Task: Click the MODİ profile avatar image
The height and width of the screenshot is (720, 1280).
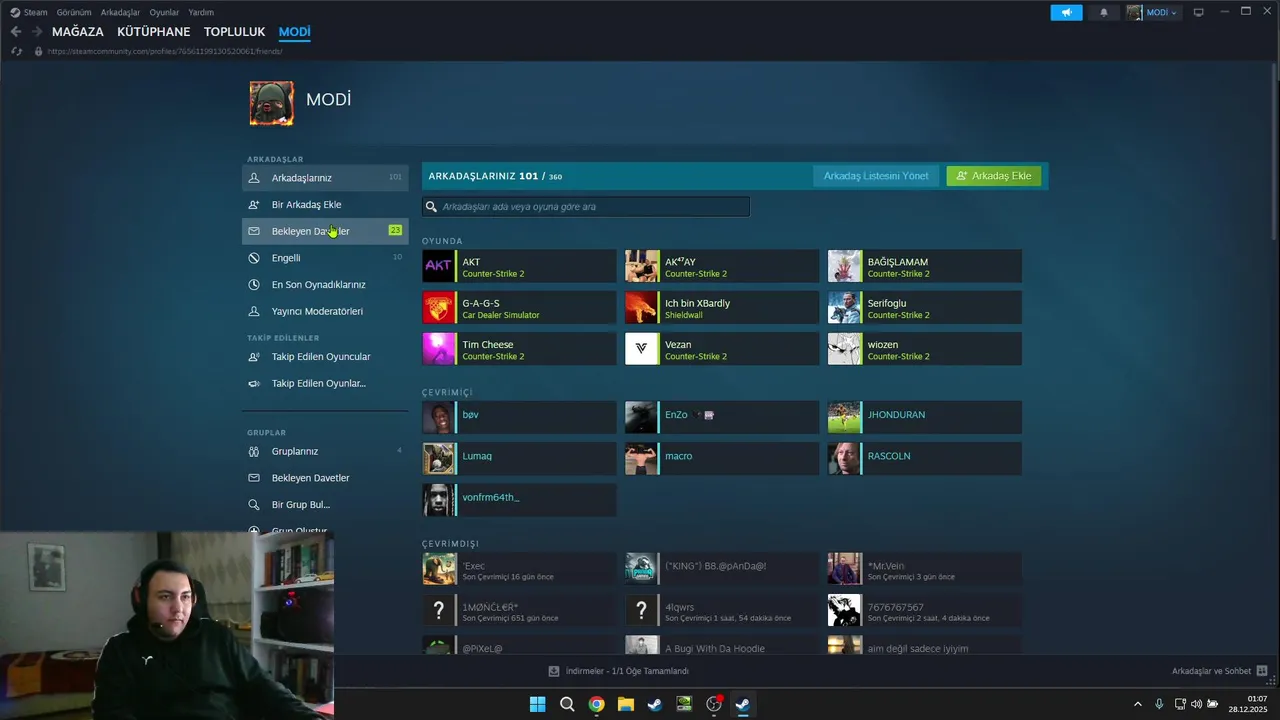Action: click(271, 103)
